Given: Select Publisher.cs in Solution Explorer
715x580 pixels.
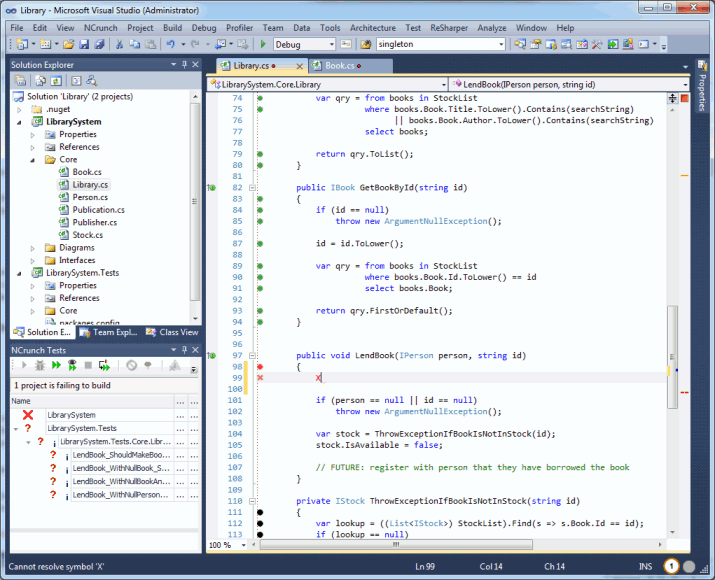Looking at the screenshot, I should pos(94,222).
